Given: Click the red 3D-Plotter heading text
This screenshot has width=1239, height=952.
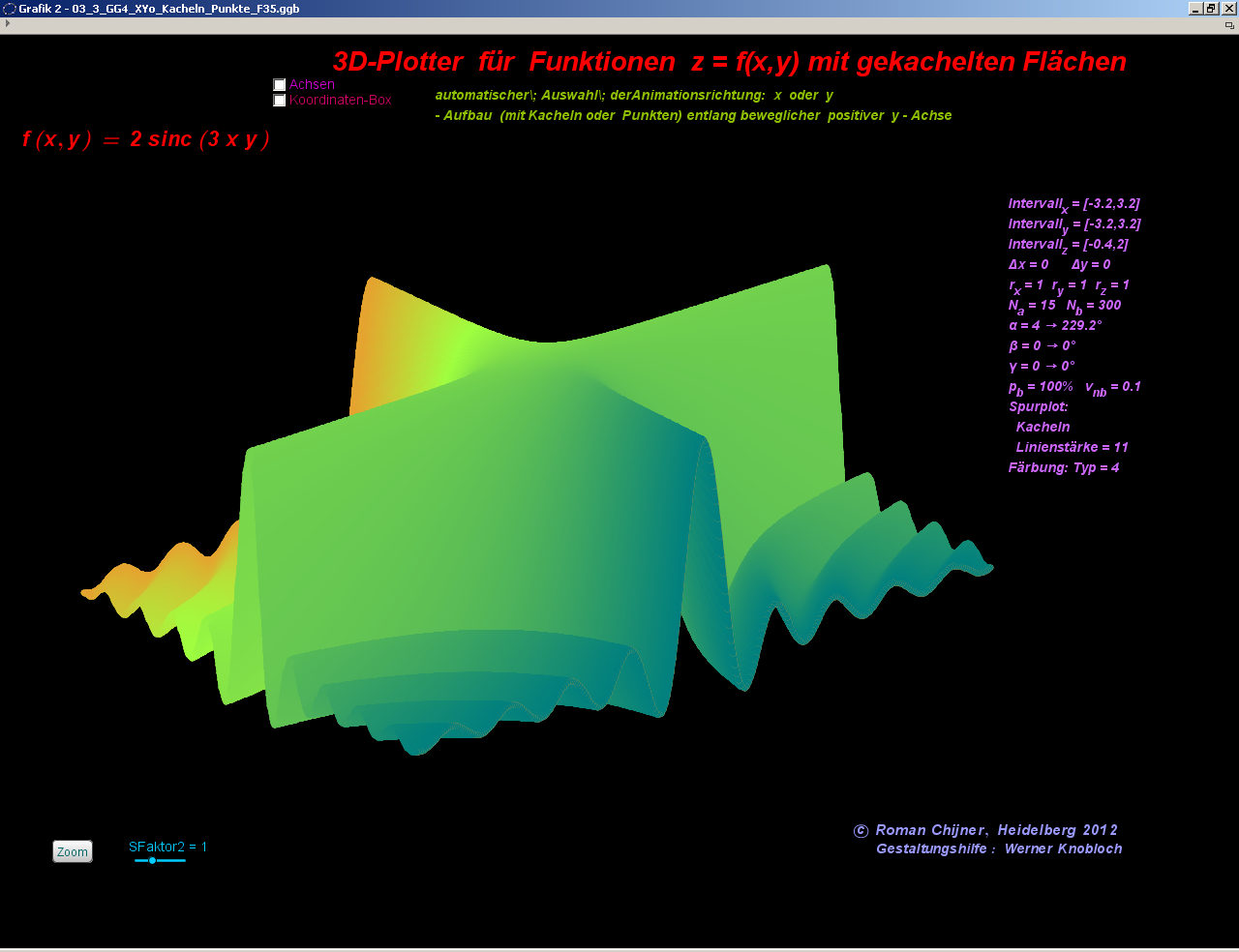Looking at the screenshot, I should click(729, 62).
